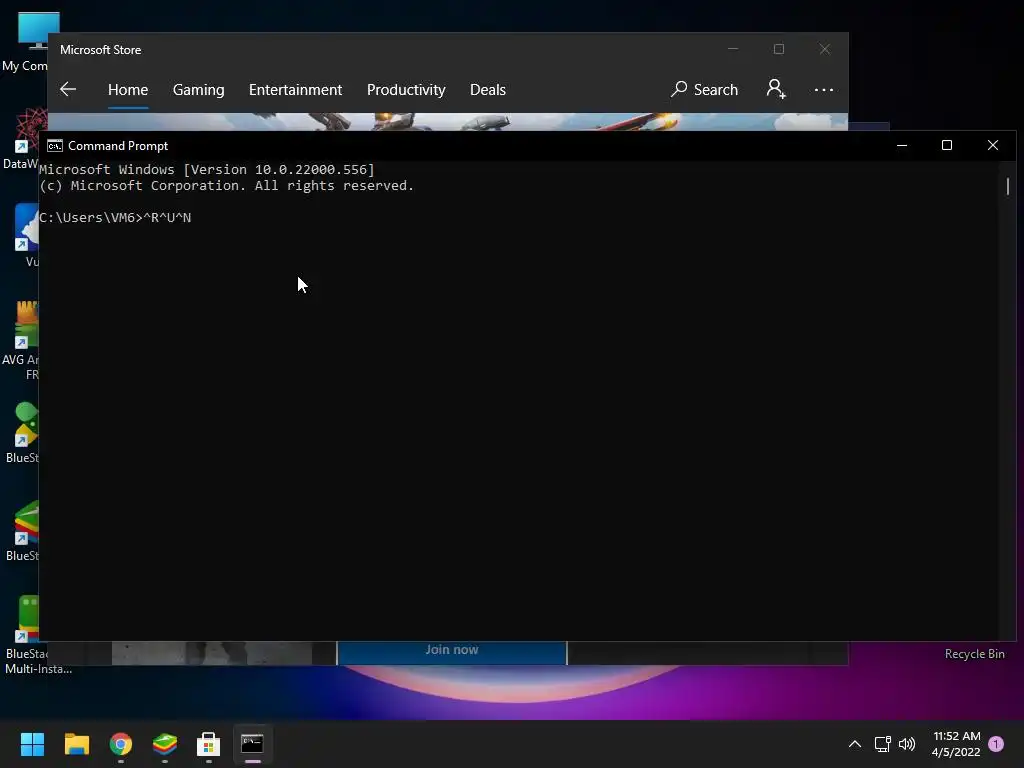This screenshot has height=768, width=1024.
Task: Switch to the Gaming tab
Action: tap(199, 89)
